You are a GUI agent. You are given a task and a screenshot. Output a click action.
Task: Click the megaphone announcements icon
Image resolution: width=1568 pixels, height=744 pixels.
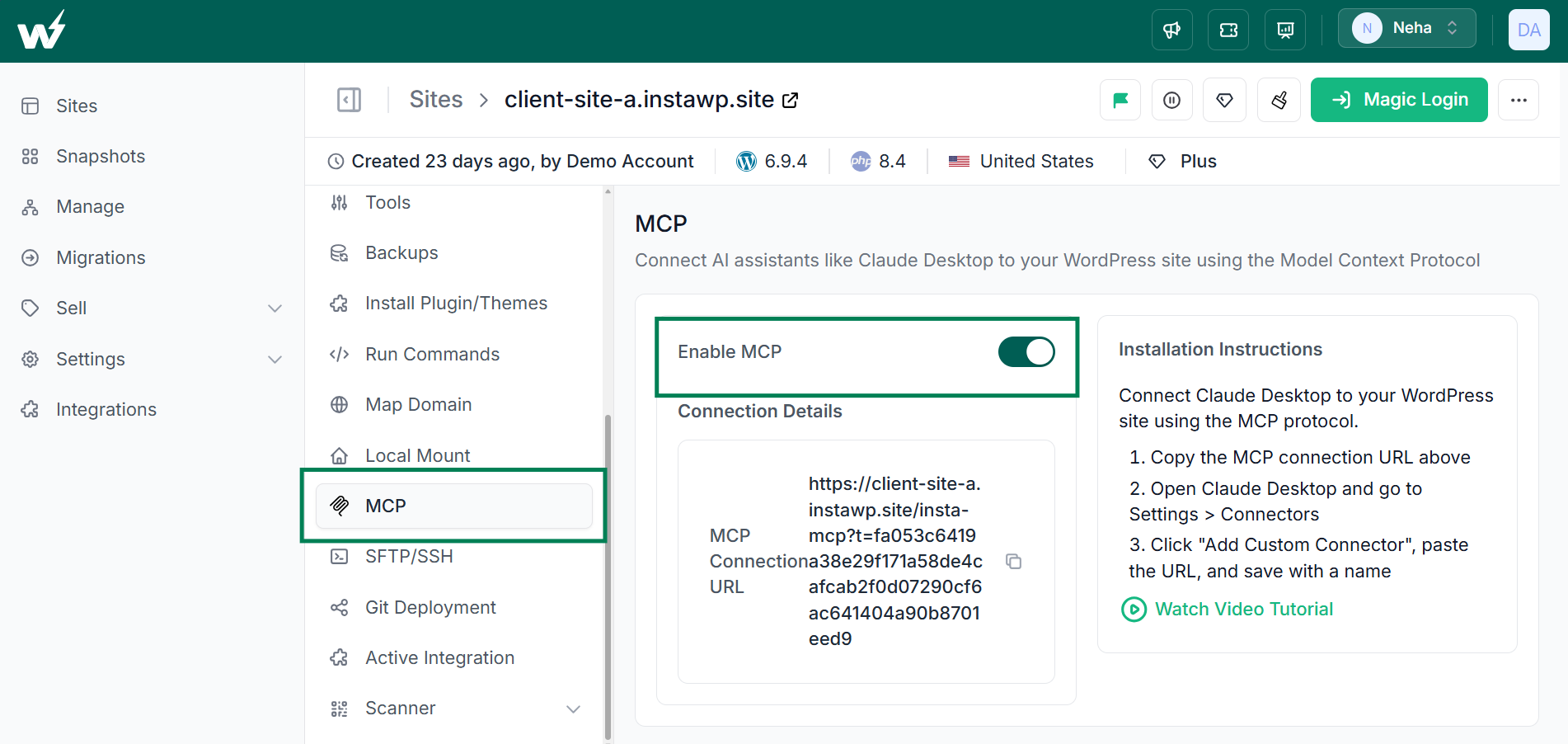coord(1171,31)
